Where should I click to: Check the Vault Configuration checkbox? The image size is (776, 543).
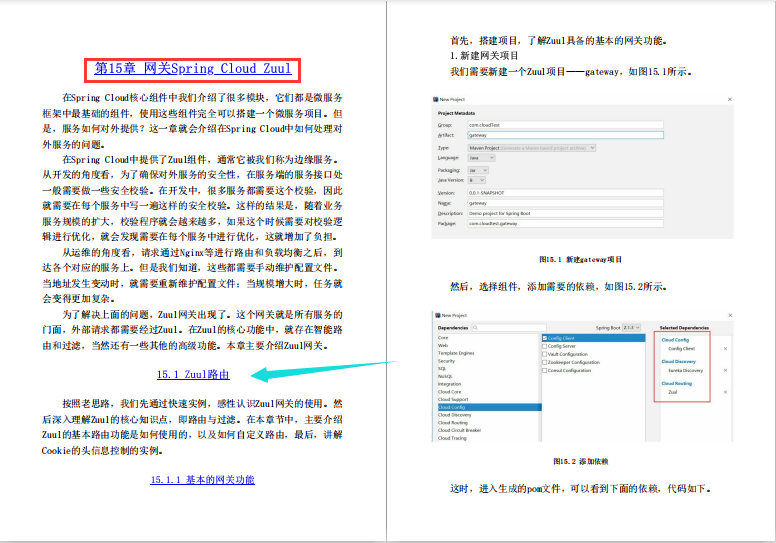pyautogui.click(x=545, y=354)
